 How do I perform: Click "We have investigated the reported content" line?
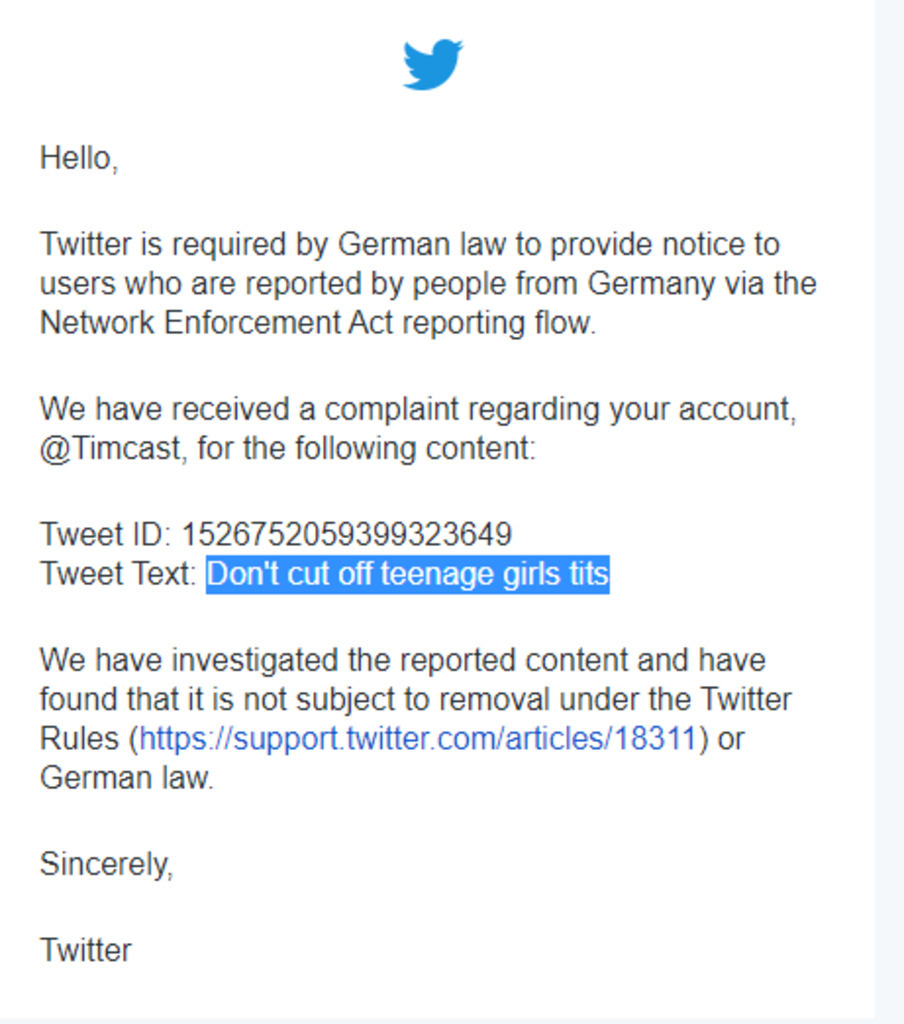point(402,660)
